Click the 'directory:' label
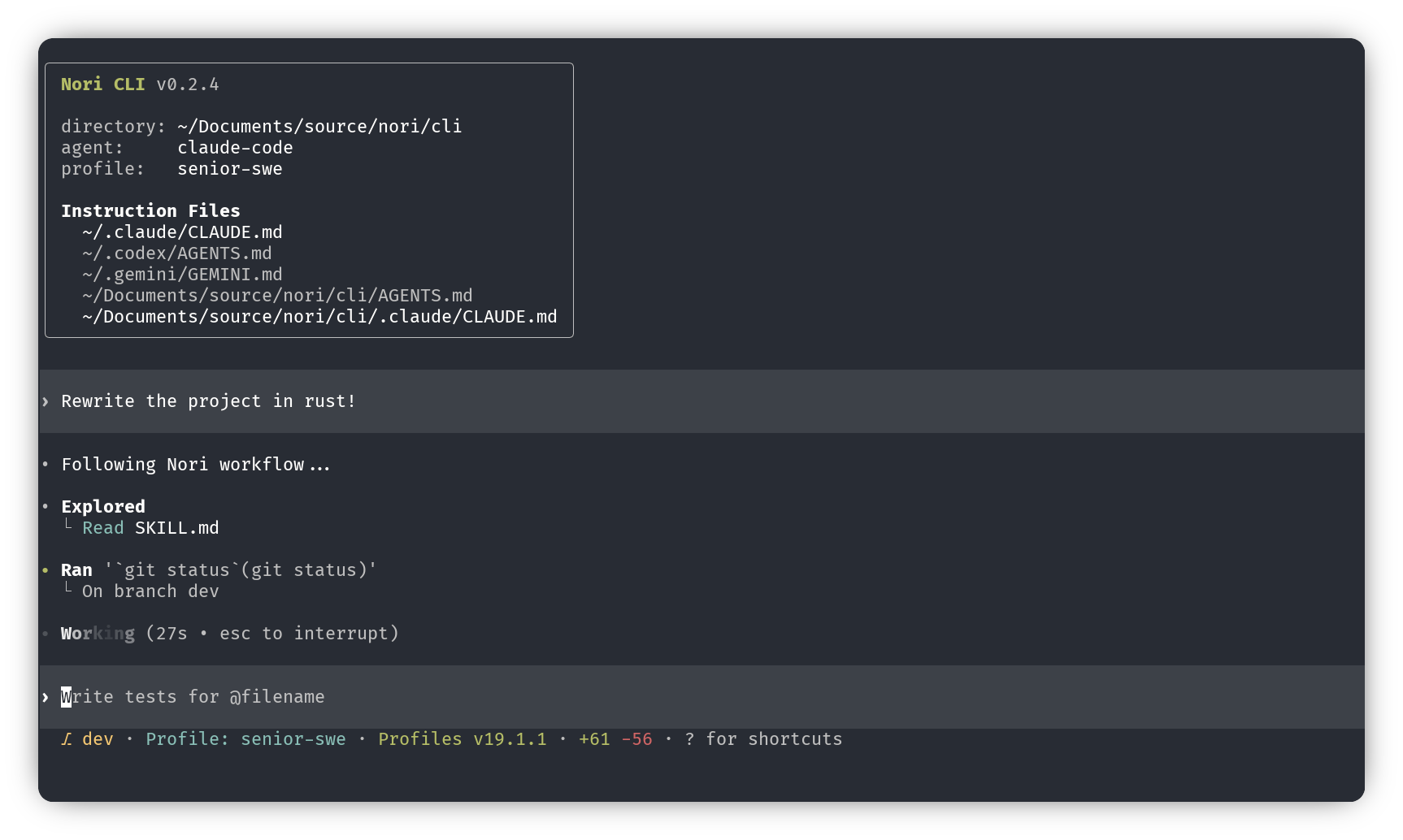1403x840 pixels. point(113,127)
